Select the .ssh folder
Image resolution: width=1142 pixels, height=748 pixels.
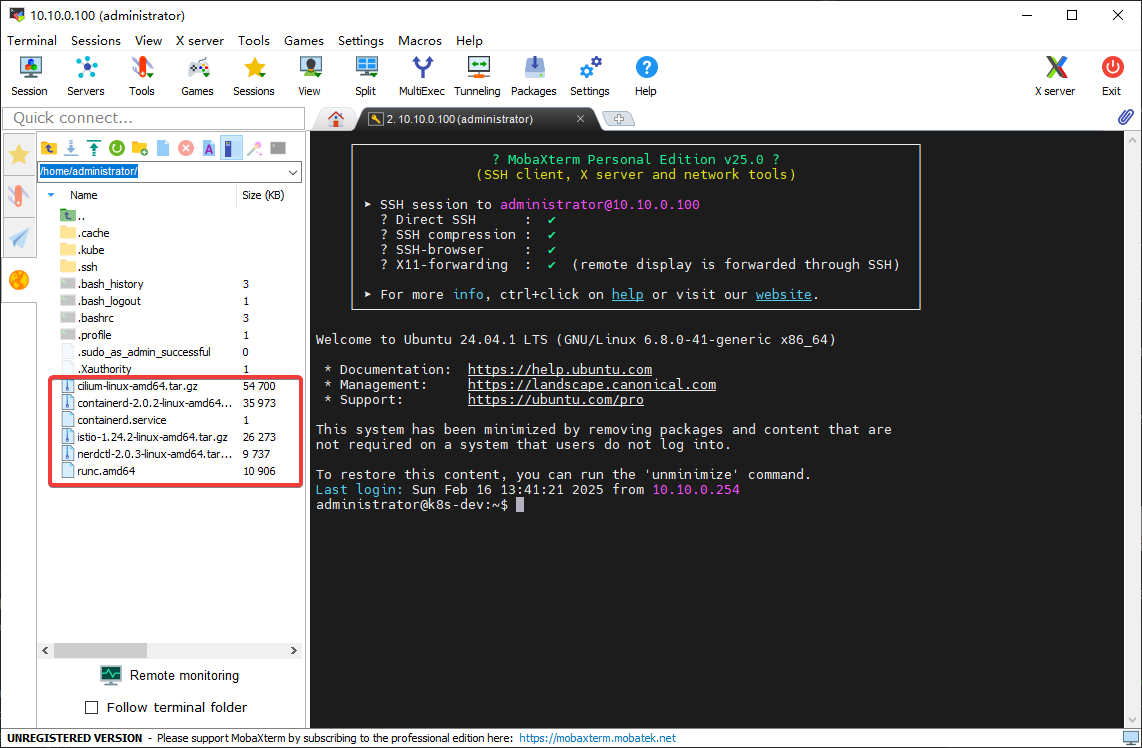(87, 267)
